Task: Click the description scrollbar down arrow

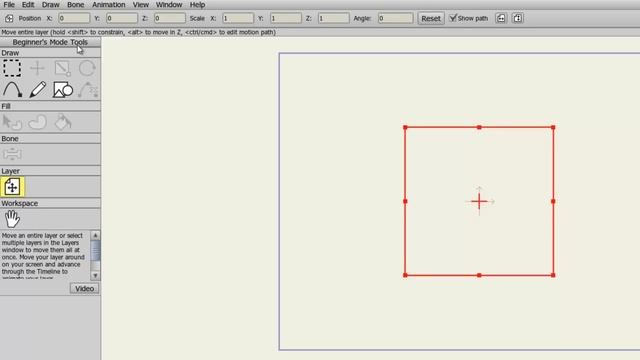Action: (95, 276)
